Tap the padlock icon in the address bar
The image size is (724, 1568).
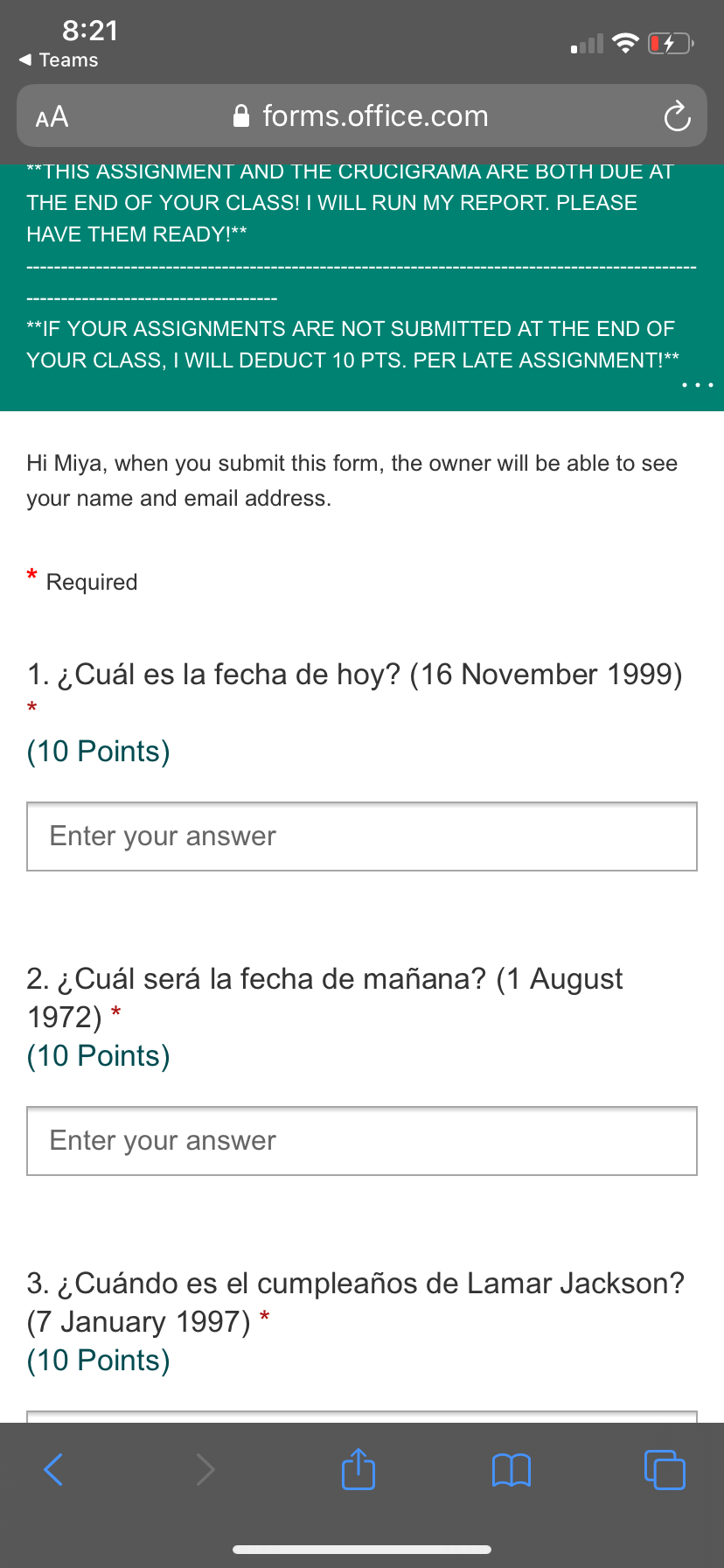[241, 115]
